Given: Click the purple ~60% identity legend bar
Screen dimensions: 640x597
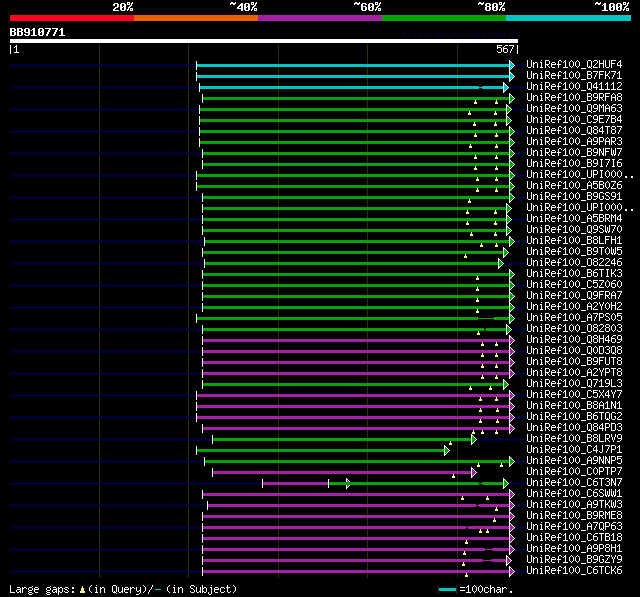Looking at the screenshot, I should [x=319, y=17].
